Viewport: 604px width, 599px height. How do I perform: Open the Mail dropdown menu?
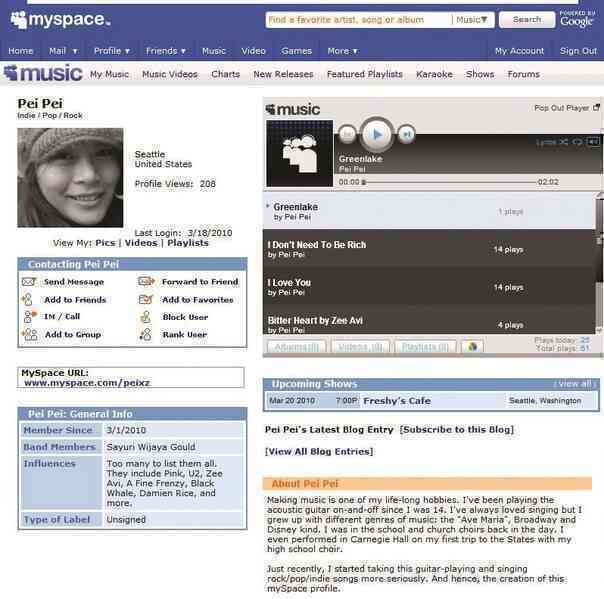tap(63, 51)
